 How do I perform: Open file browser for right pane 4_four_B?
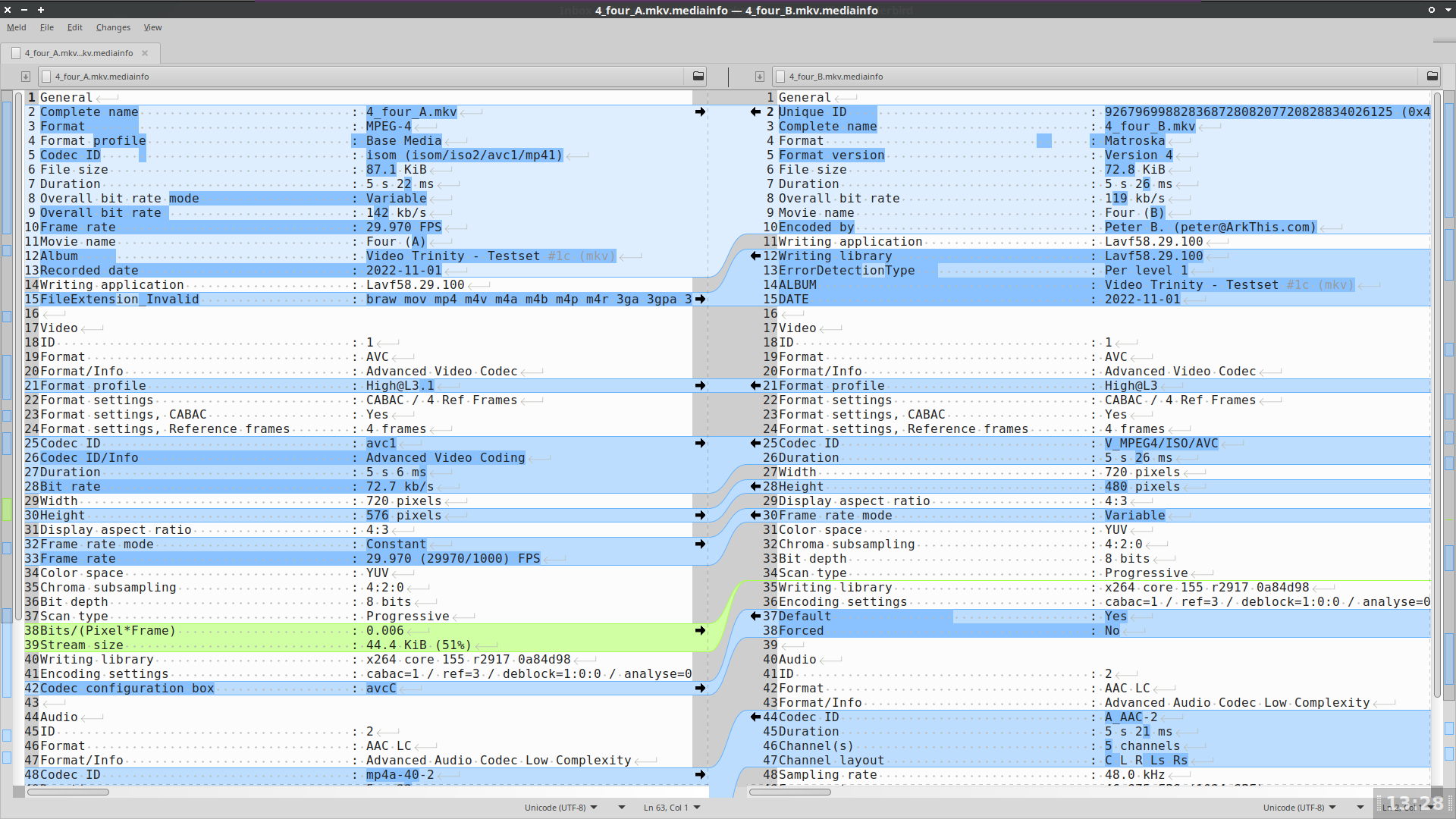pos(1432,77)
